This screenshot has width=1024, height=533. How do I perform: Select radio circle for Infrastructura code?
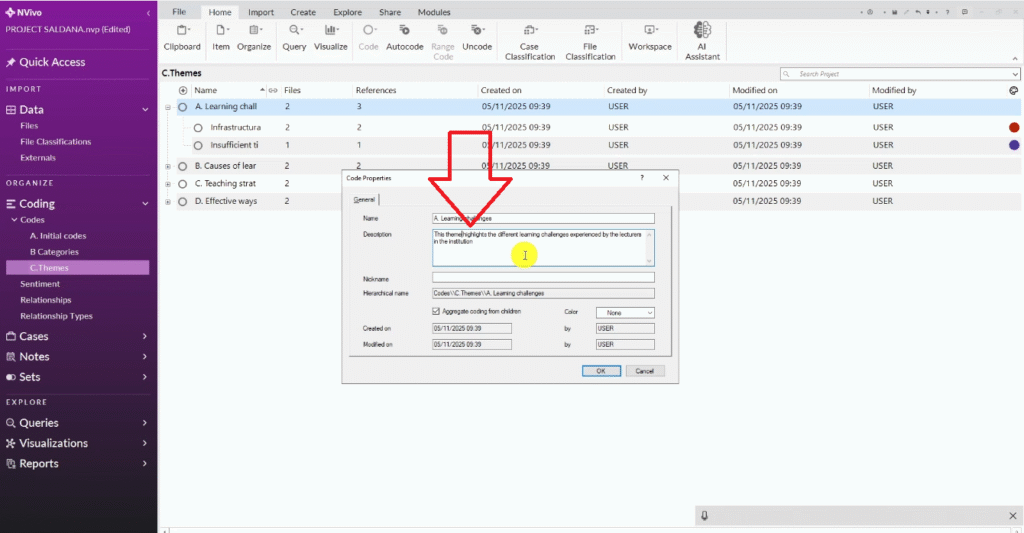(x=198, y=128)
